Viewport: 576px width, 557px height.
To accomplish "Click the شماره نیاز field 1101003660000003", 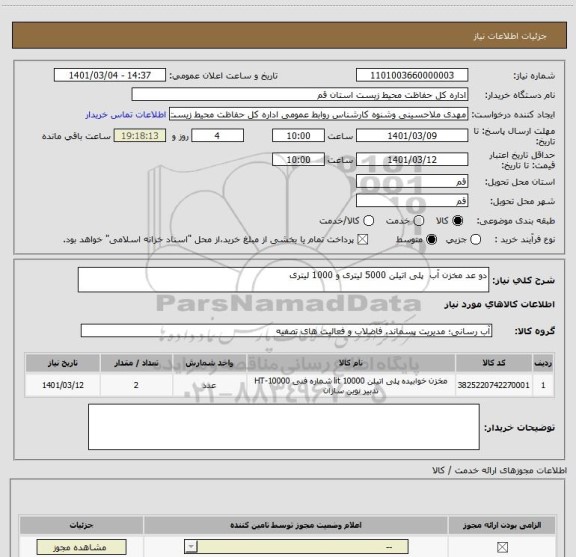I will pos(412,75).
